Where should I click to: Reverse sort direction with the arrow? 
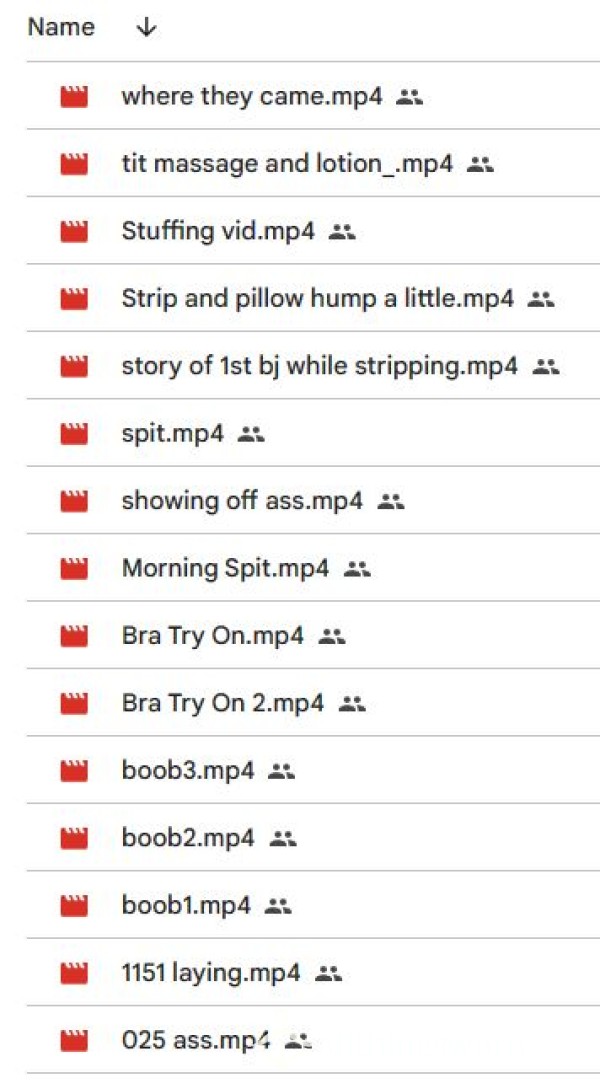pos(146,28)
